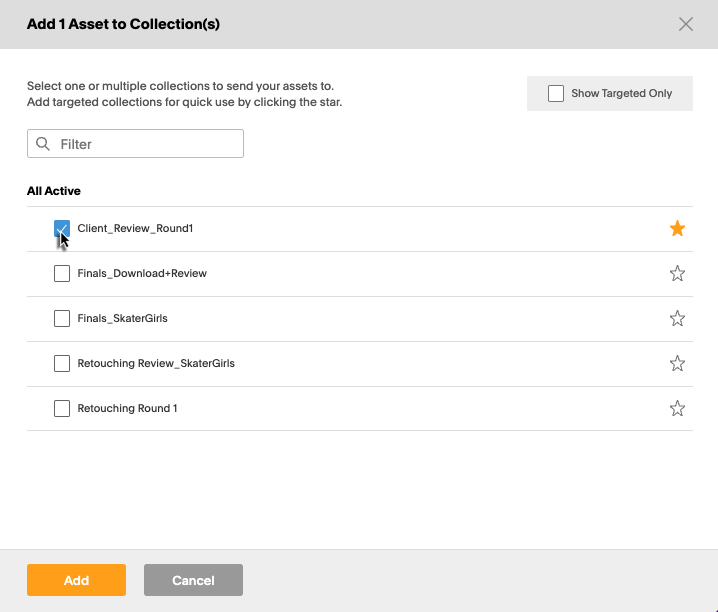This screenshot has width=718, height=612.
Task: Focus the Filter text field
Action: click(135, 144)
